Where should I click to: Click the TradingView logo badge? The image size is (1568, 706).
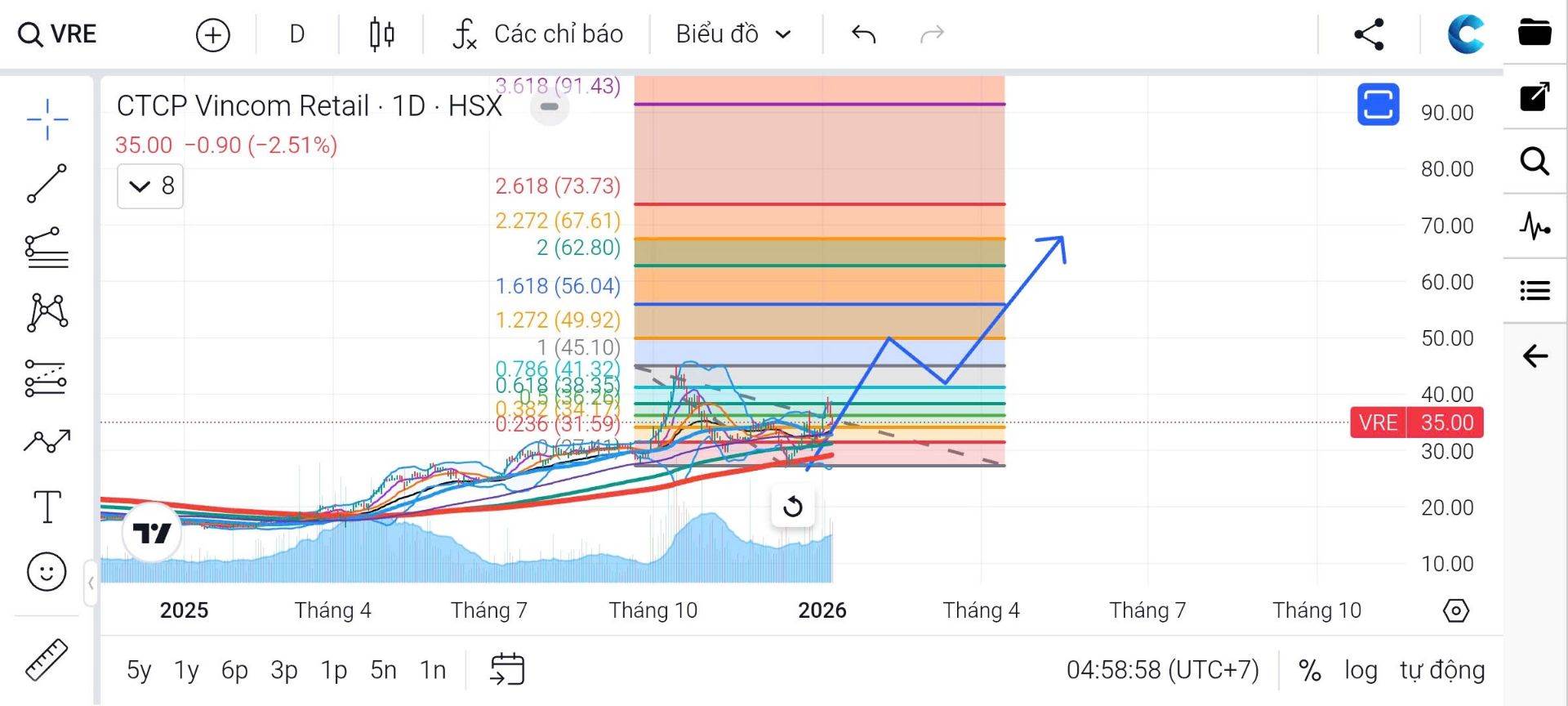(152, 533)
